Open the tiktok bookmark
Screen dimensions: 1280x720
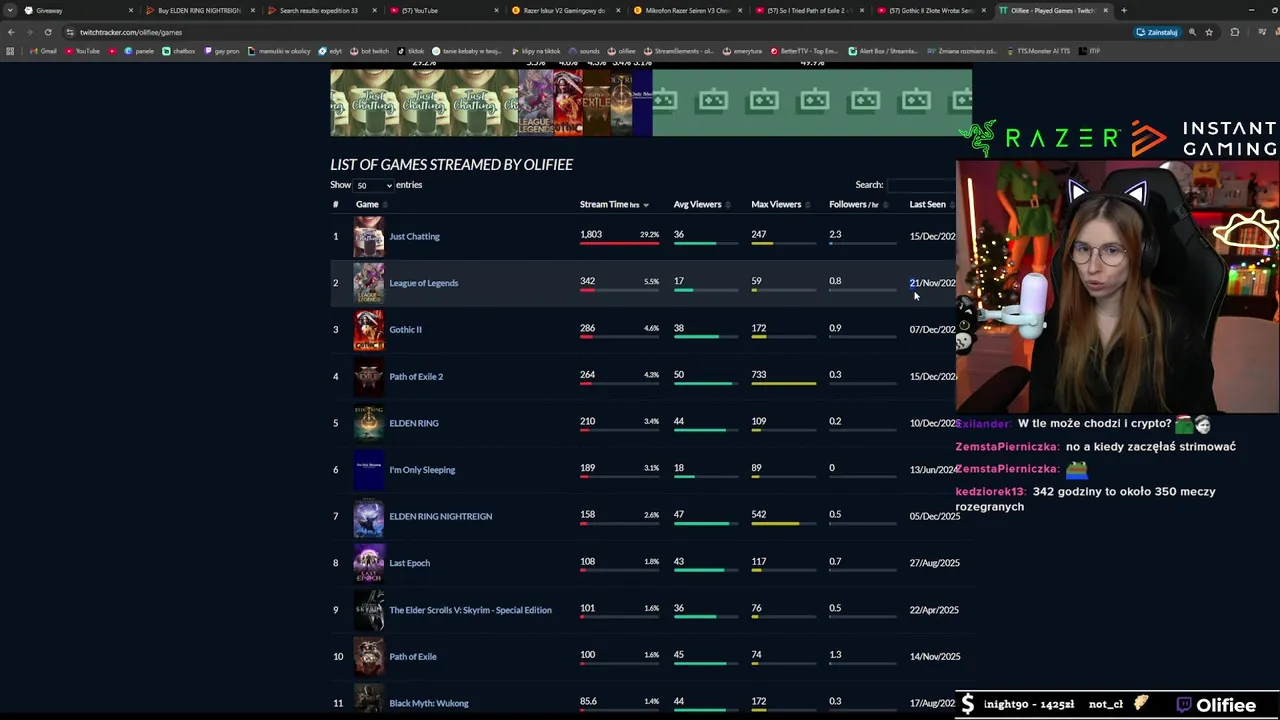coord(411,51)
